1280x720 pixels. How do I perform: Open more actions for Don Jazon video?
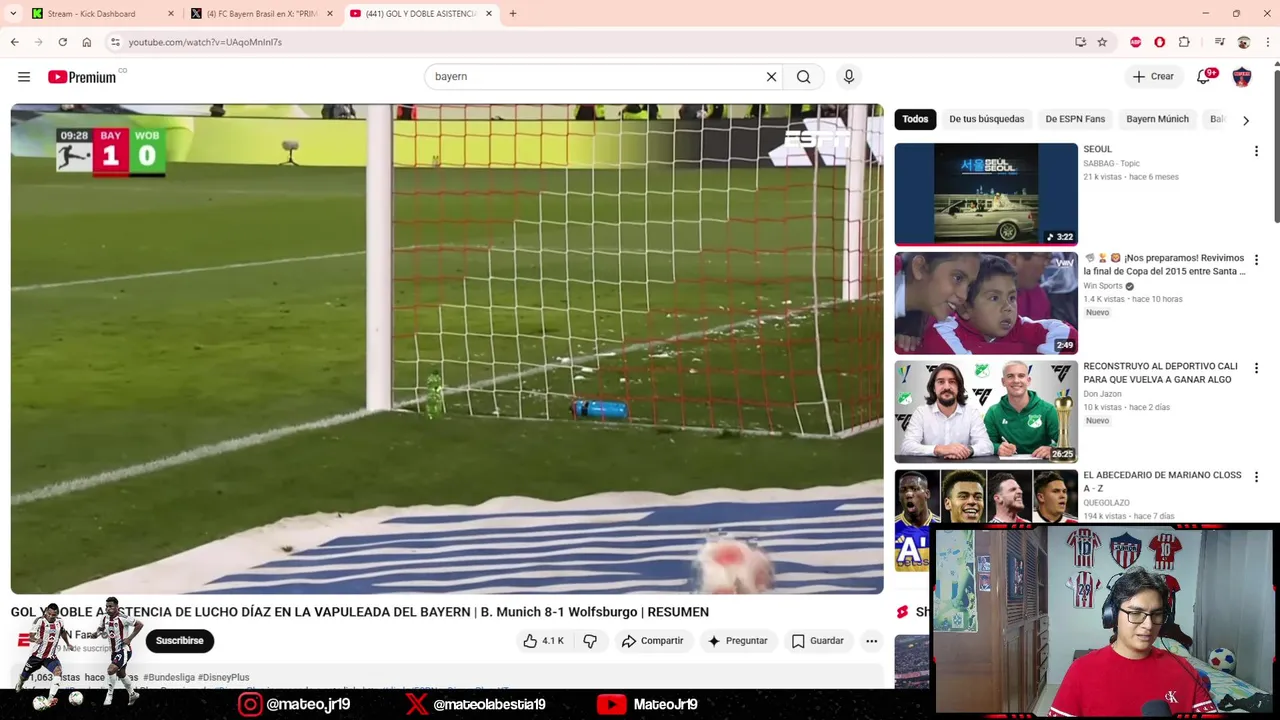[1256, 368]
